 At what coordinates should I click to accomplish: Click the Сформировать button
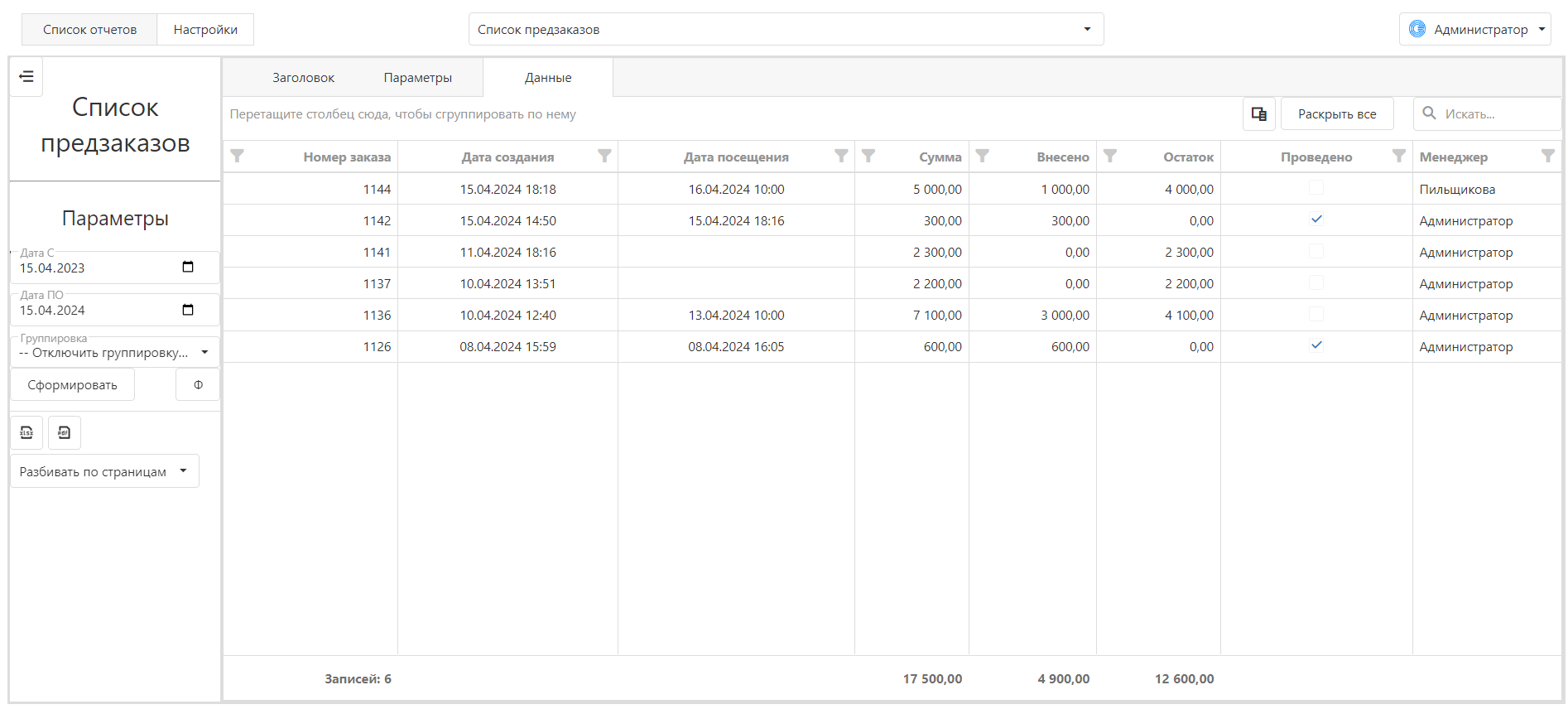(x=73, y=384)
